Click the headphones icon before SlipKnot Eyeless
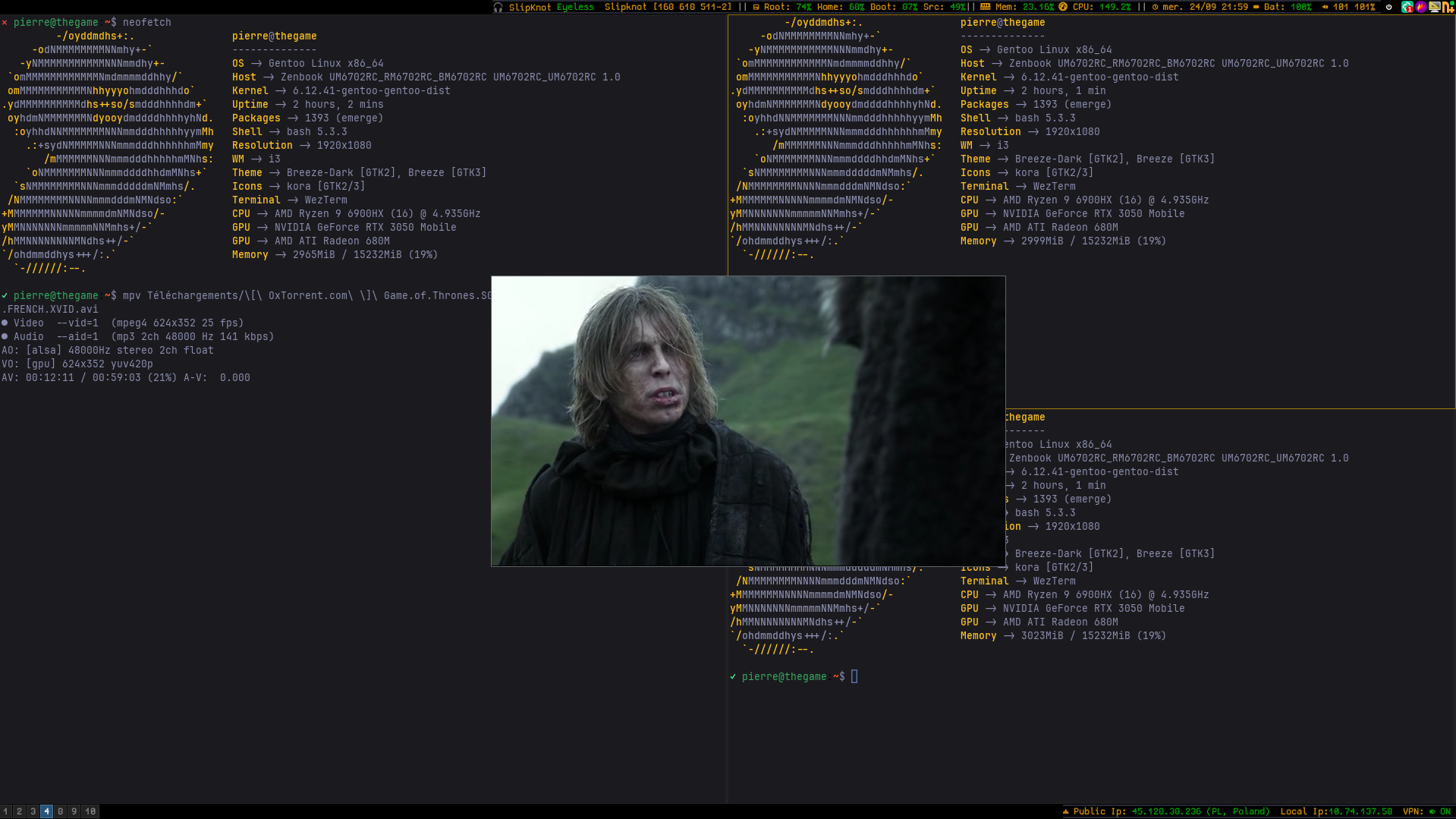Image resolution: width=1456 pixels, height=819 pixels. coord(497,7)
